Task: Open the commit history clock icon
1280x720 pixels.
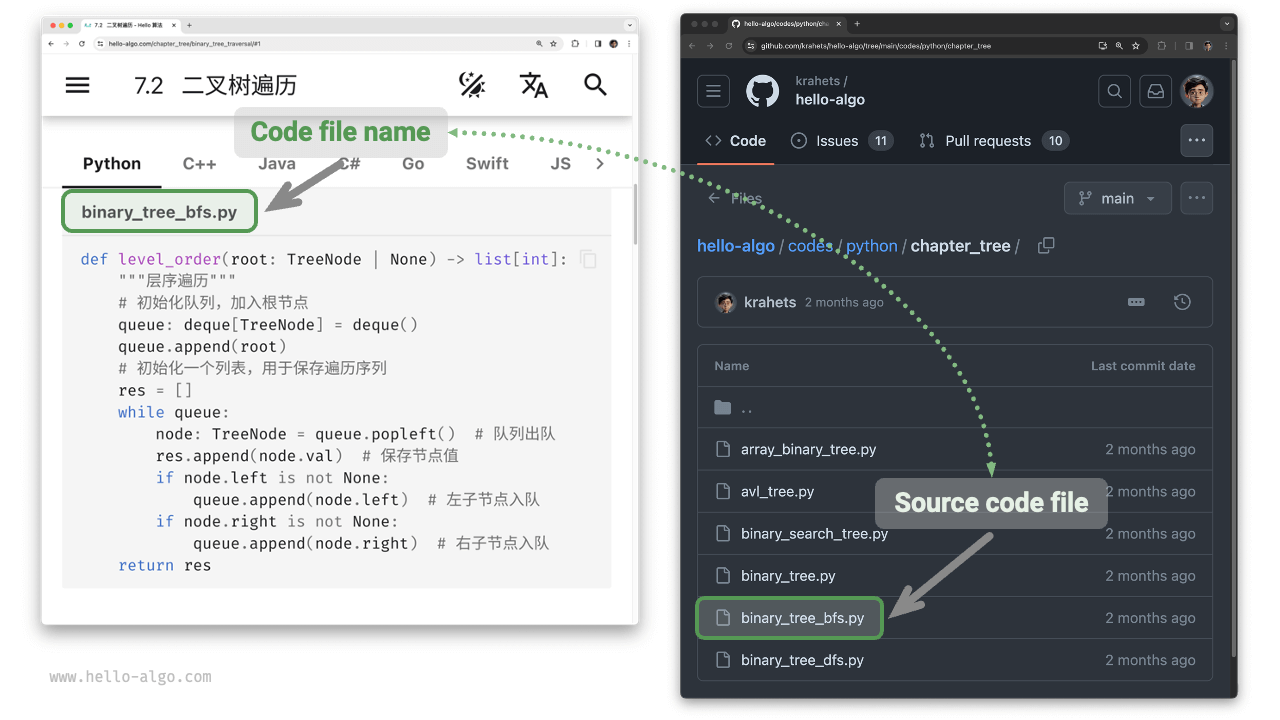Action: tap(1182, 301)
